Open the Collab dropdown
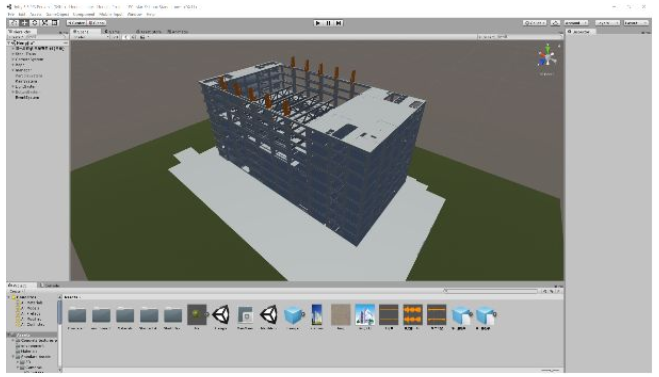The image size is (659, 377). pos(535,23)
